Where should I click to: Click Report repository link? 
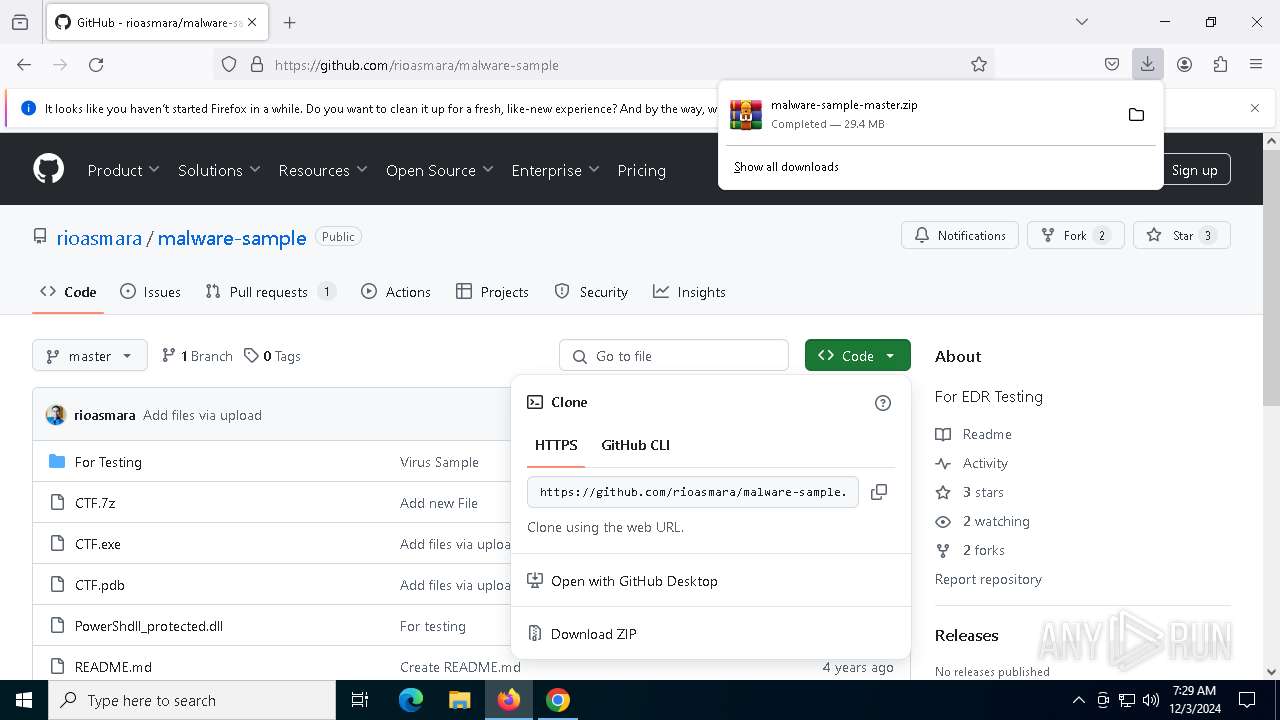(988, 579)
